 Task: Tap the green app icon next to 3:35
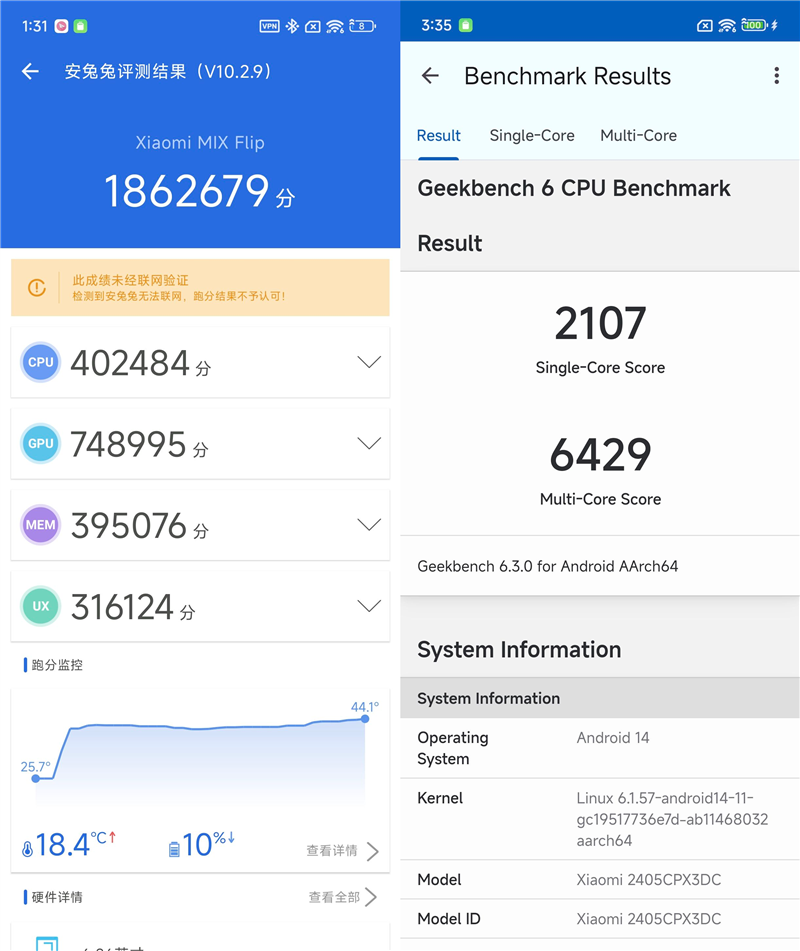point(465,25)
